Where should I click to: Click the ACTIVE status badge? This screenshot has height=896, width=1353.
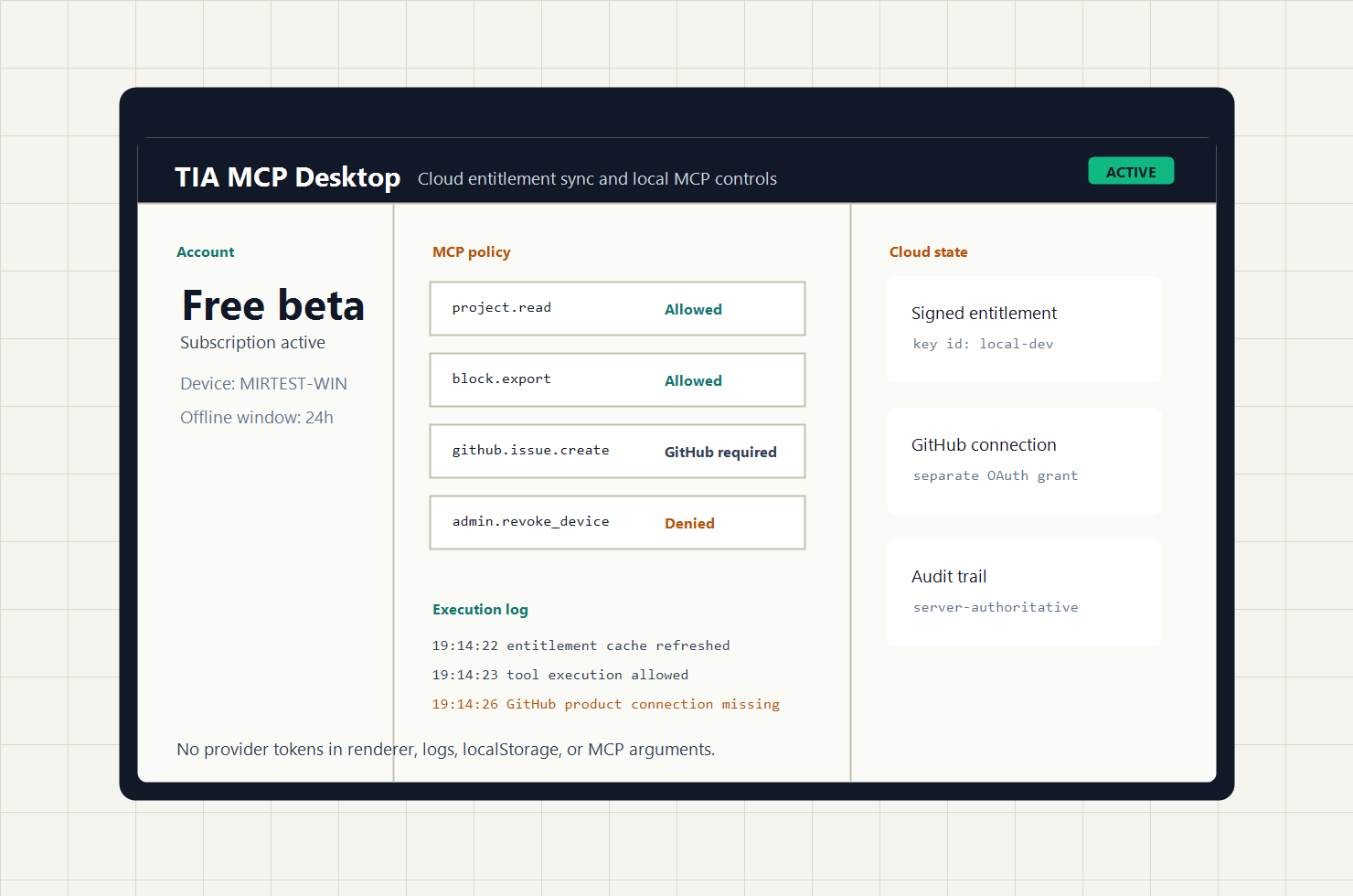tap(1131, 171)
